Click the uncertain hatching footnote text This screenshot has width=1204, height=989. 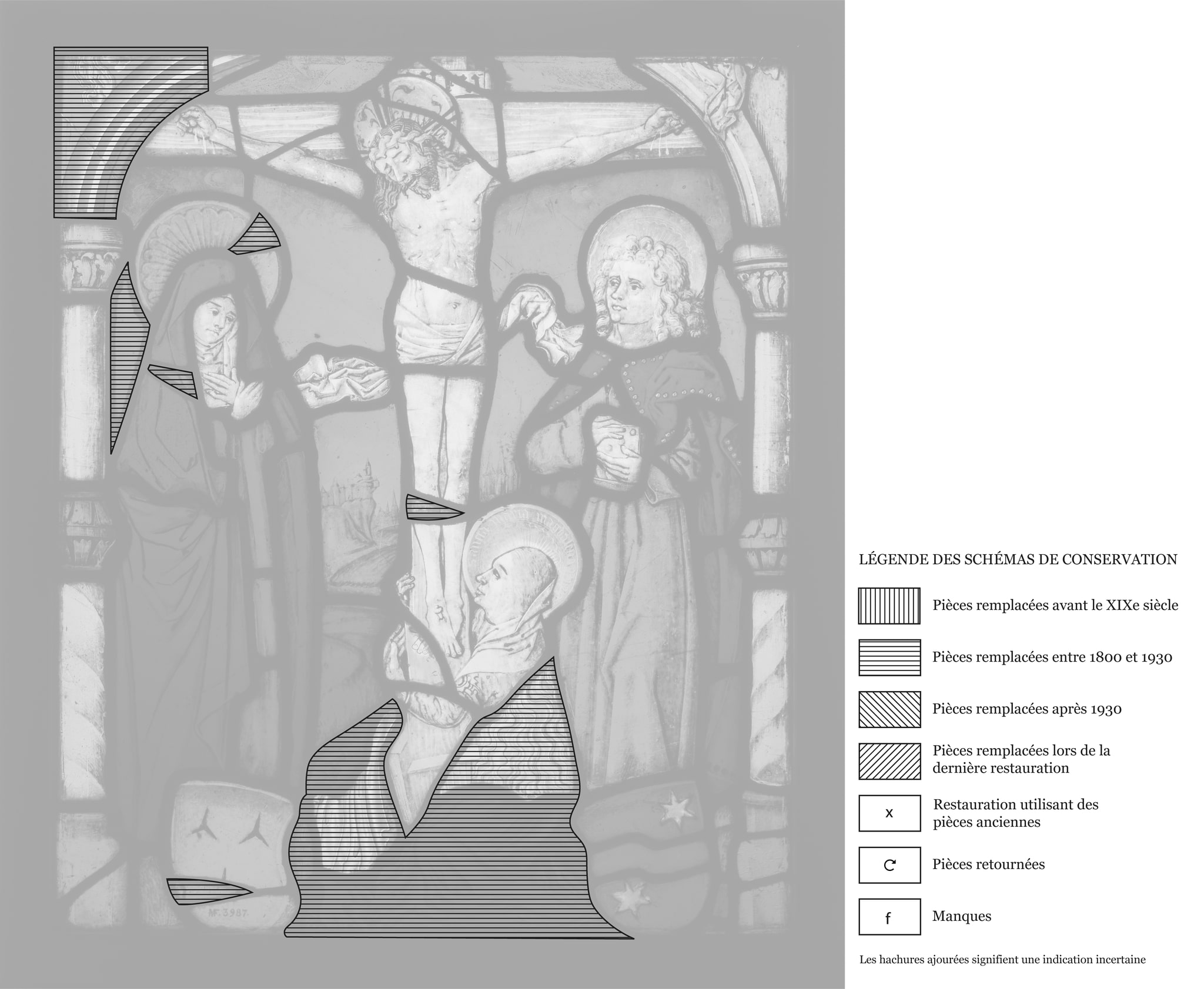1002,960
